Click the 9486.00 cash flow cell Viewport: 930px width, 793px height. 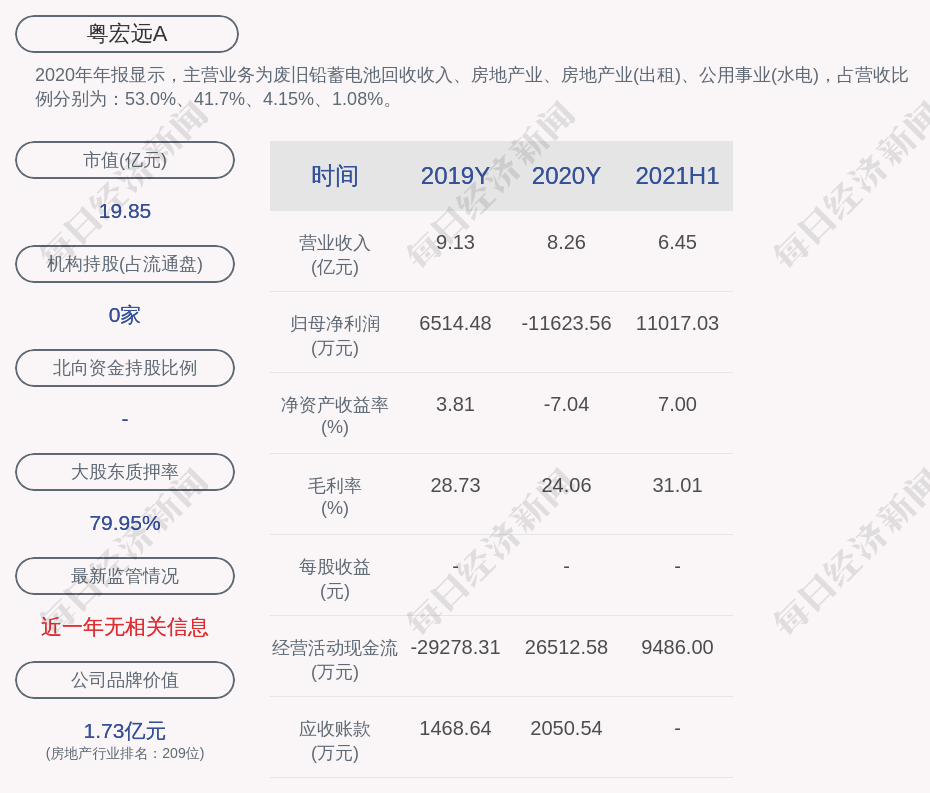[x=677, y=648]
